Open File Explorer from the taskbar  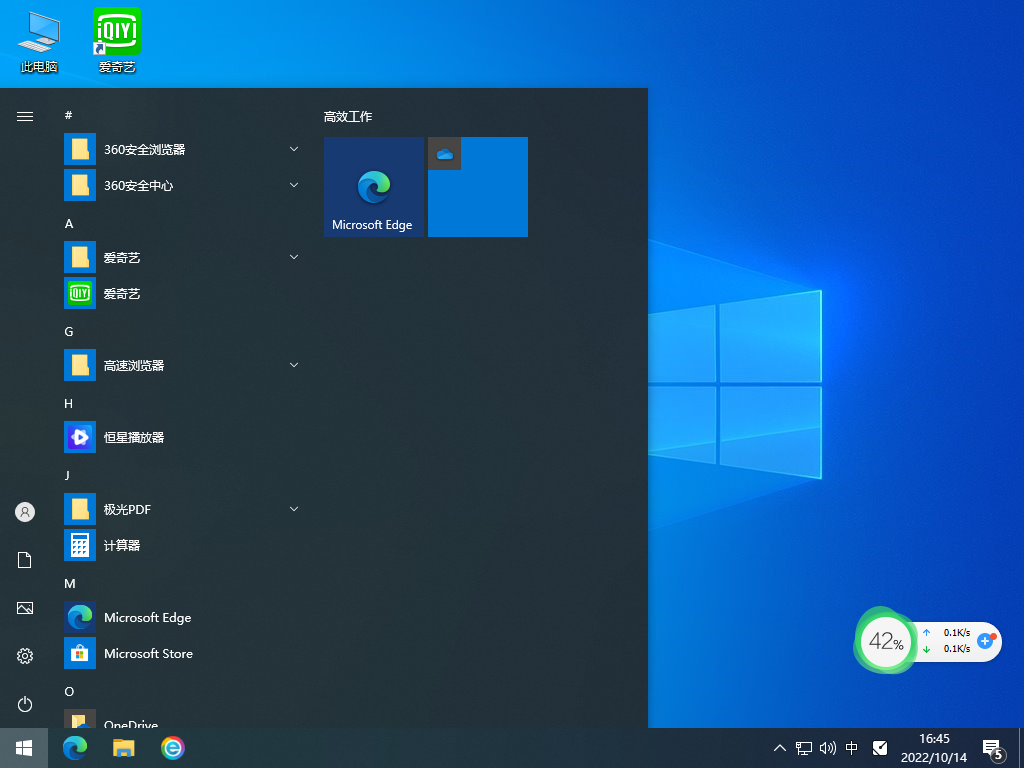click(123, 747)
